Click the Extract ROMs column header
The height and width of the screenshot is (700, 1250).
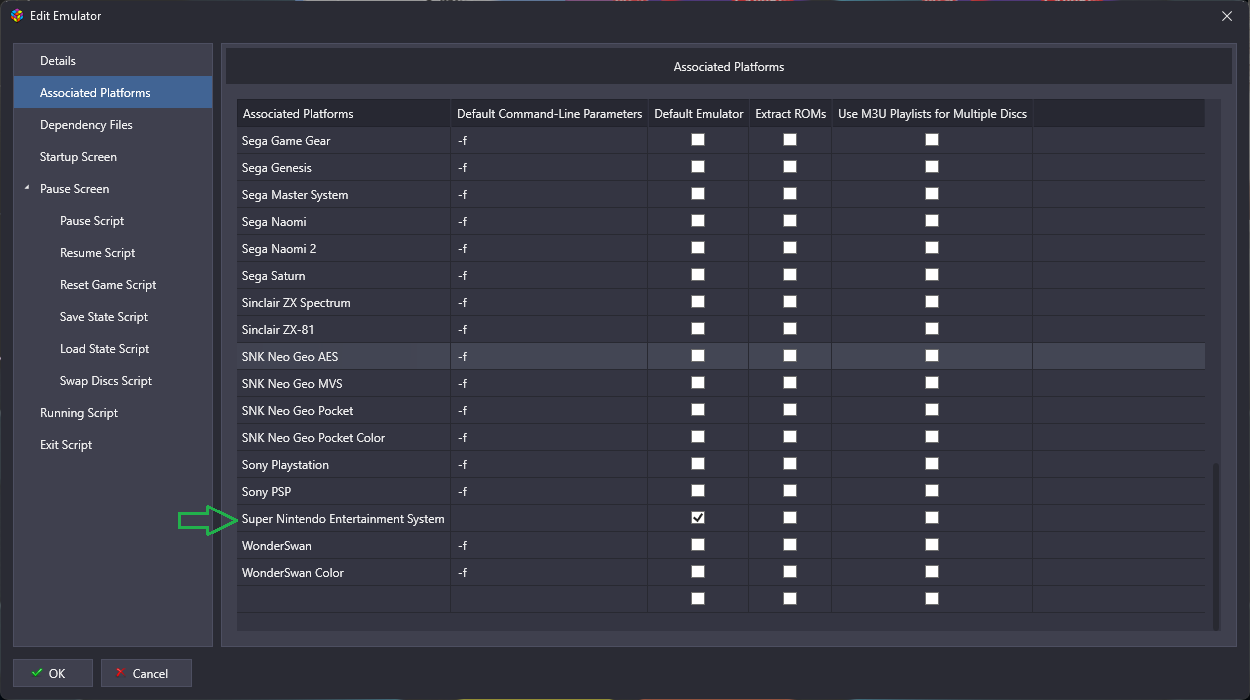click(x=790, y=113)
